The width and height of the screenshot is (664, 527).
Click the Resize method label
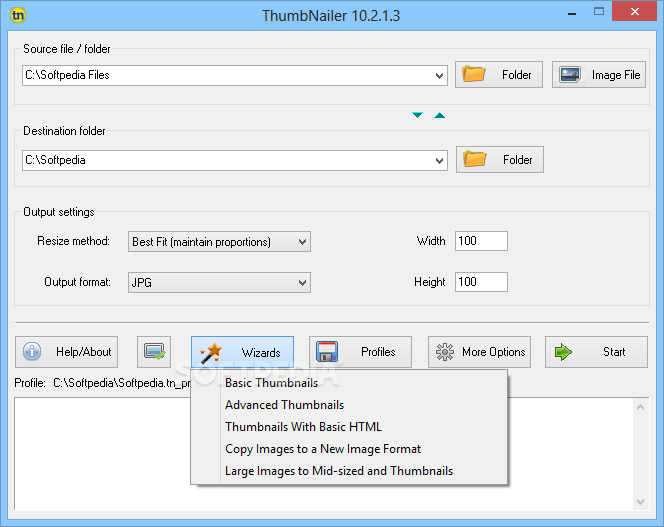(74, 241)
